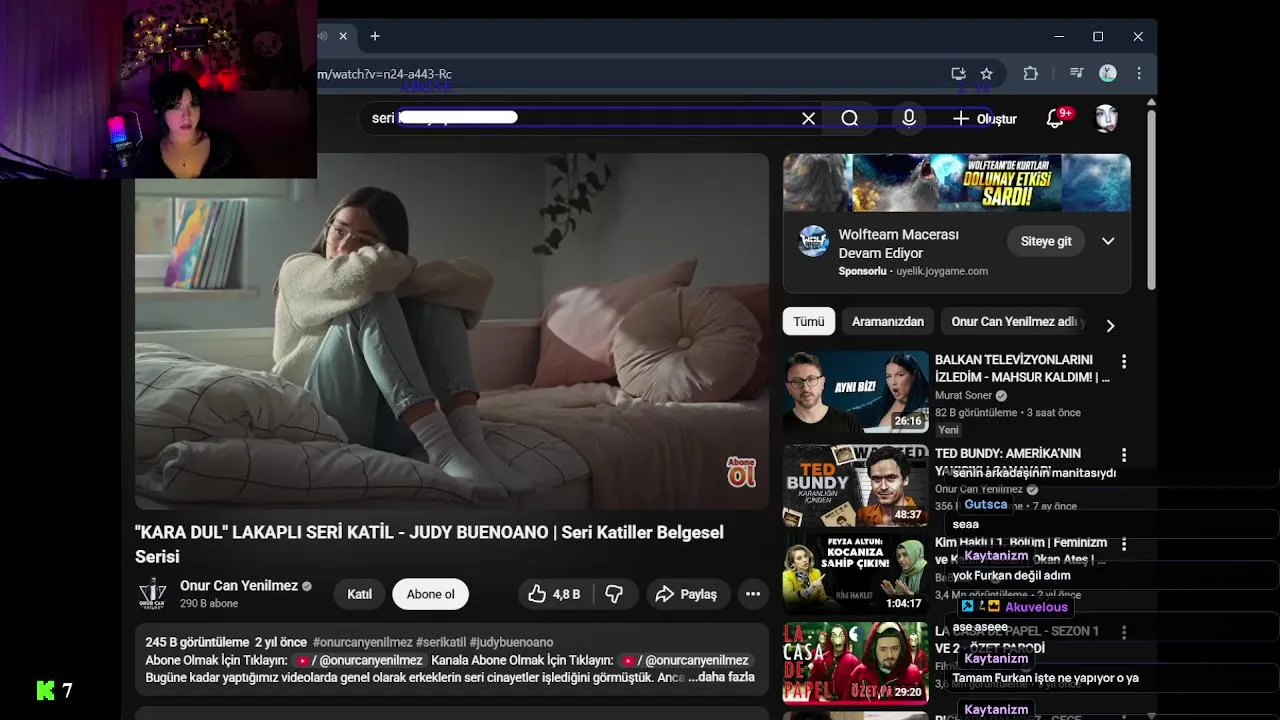
Task: Subscribe via the Abone ol button
Action: coord(431,594)
